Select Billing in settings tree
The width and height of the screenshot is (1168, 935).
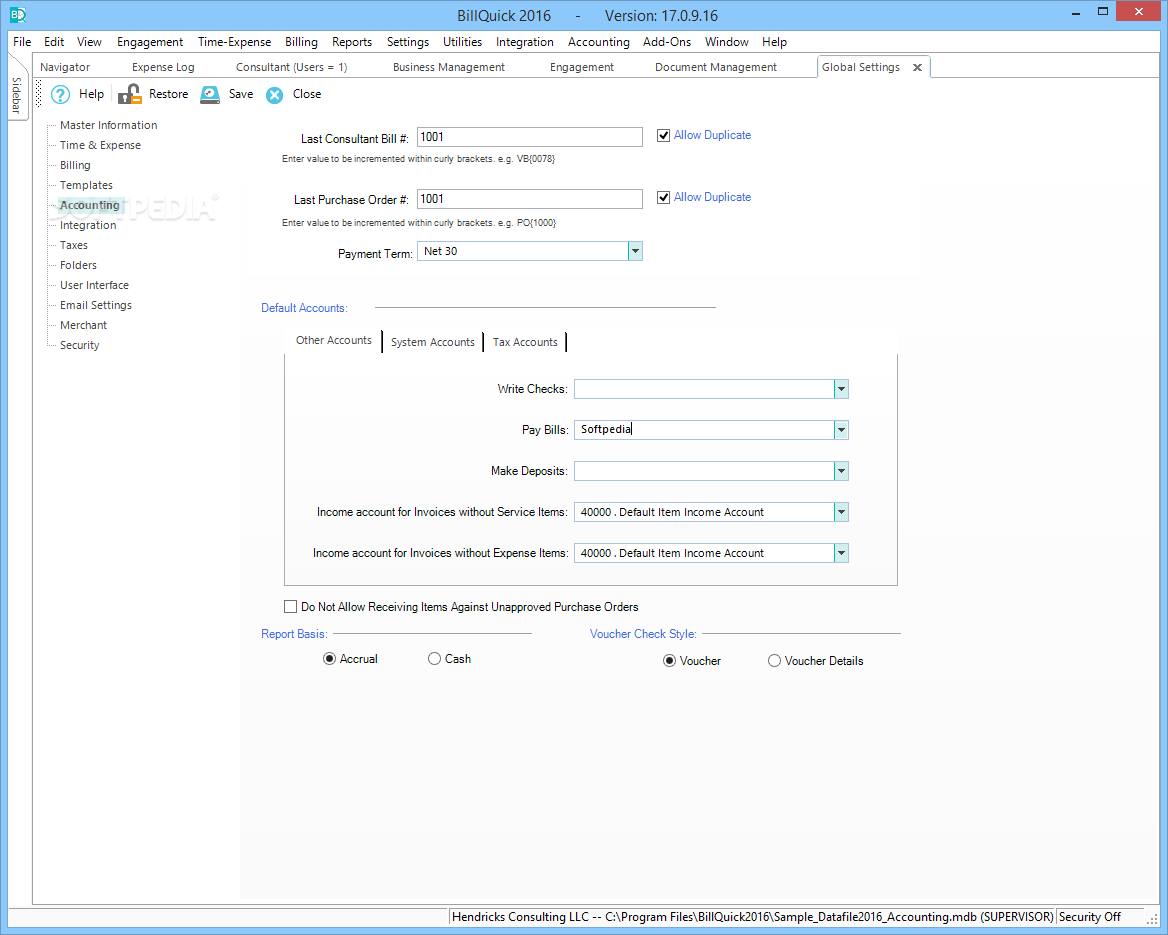coord(75,165)
